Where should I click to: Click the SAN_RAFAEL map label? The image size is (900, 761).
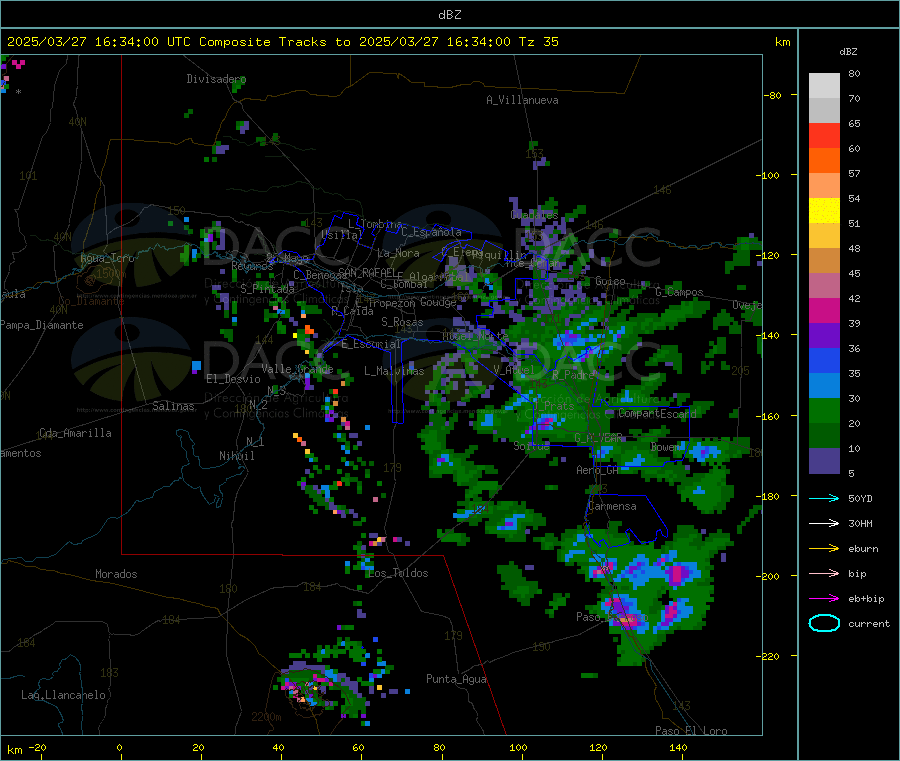tap(366, 273)
